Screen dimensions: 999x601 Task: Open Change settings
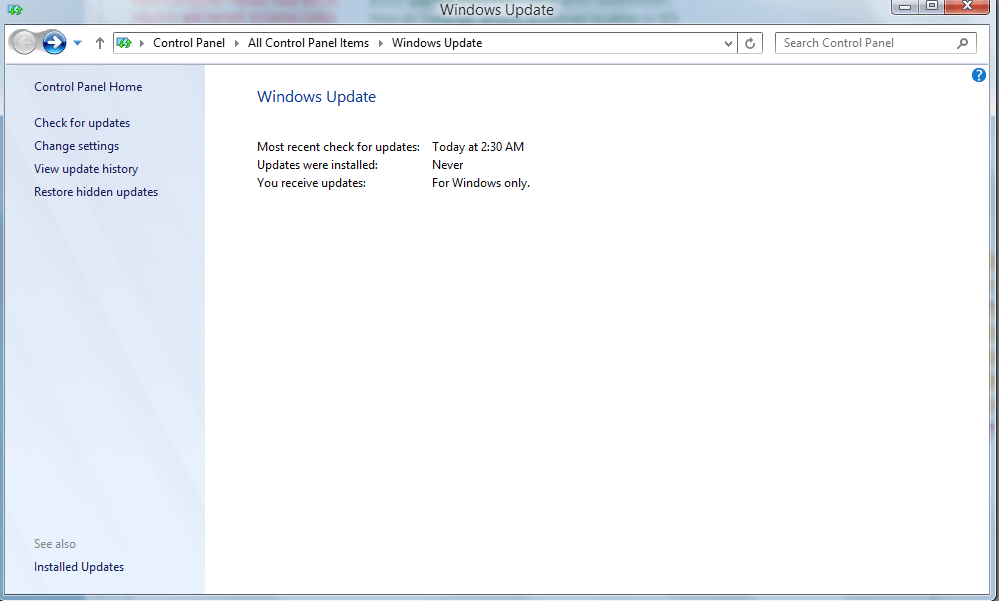tap(76, 146)
